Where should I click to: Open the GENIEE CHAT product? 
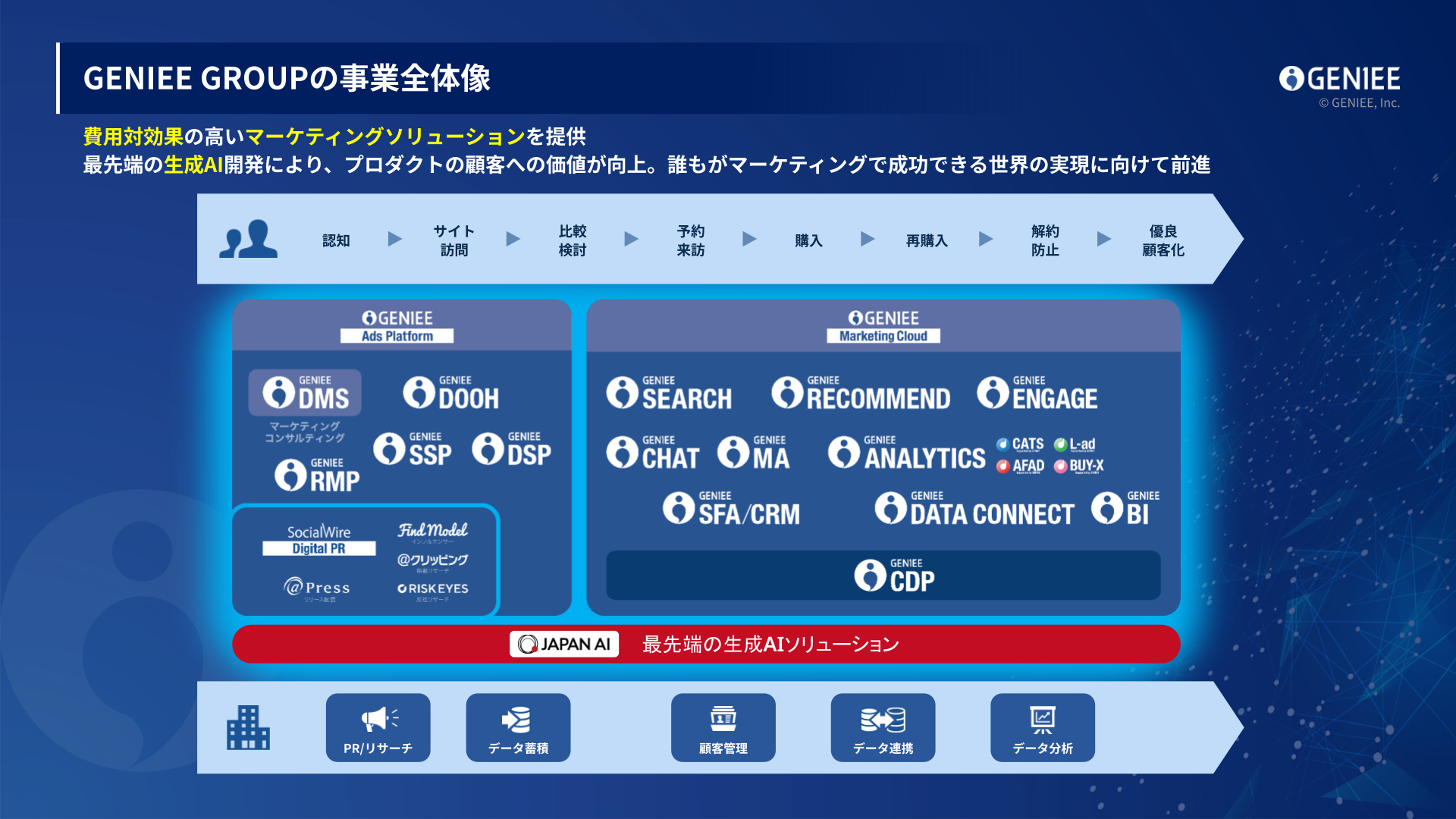[x=654, y=452]
